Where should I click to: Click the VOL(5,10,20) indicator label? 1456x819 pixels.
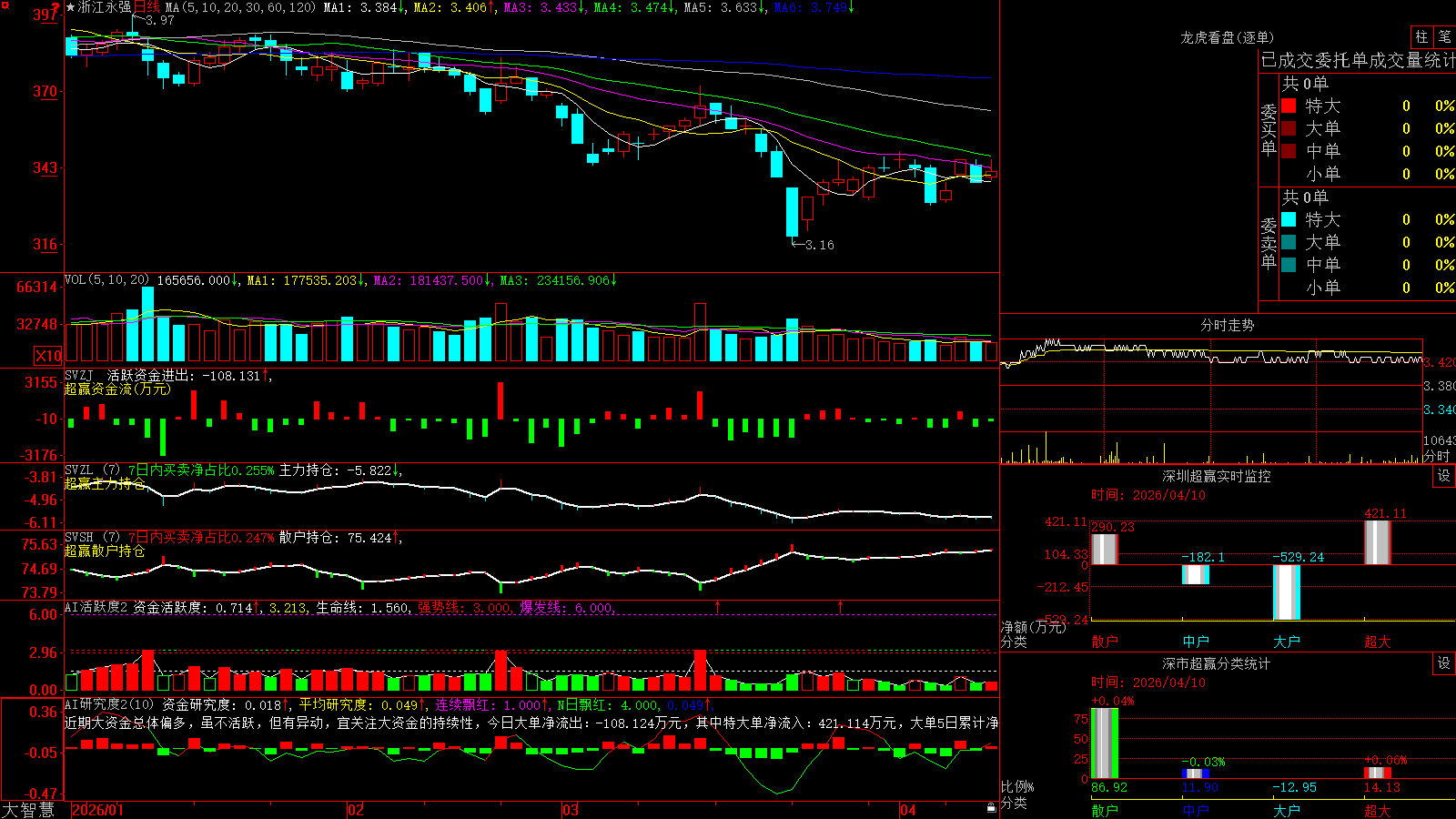106,280
